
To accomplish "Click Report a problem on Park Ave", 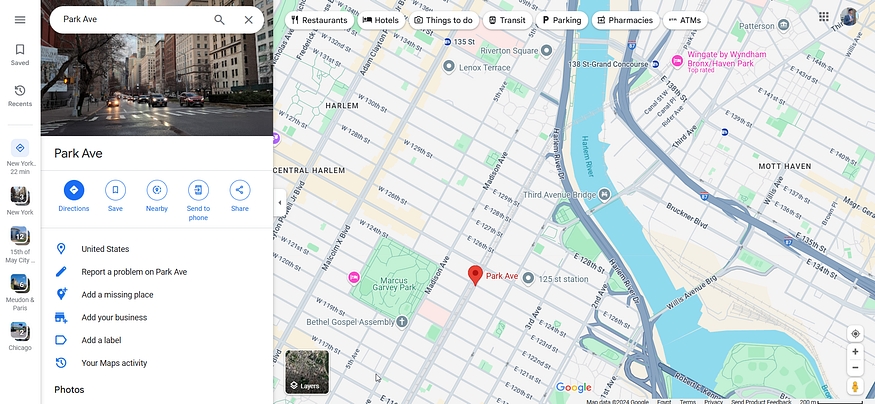I will pyautogui.click(x=134, y=272).
